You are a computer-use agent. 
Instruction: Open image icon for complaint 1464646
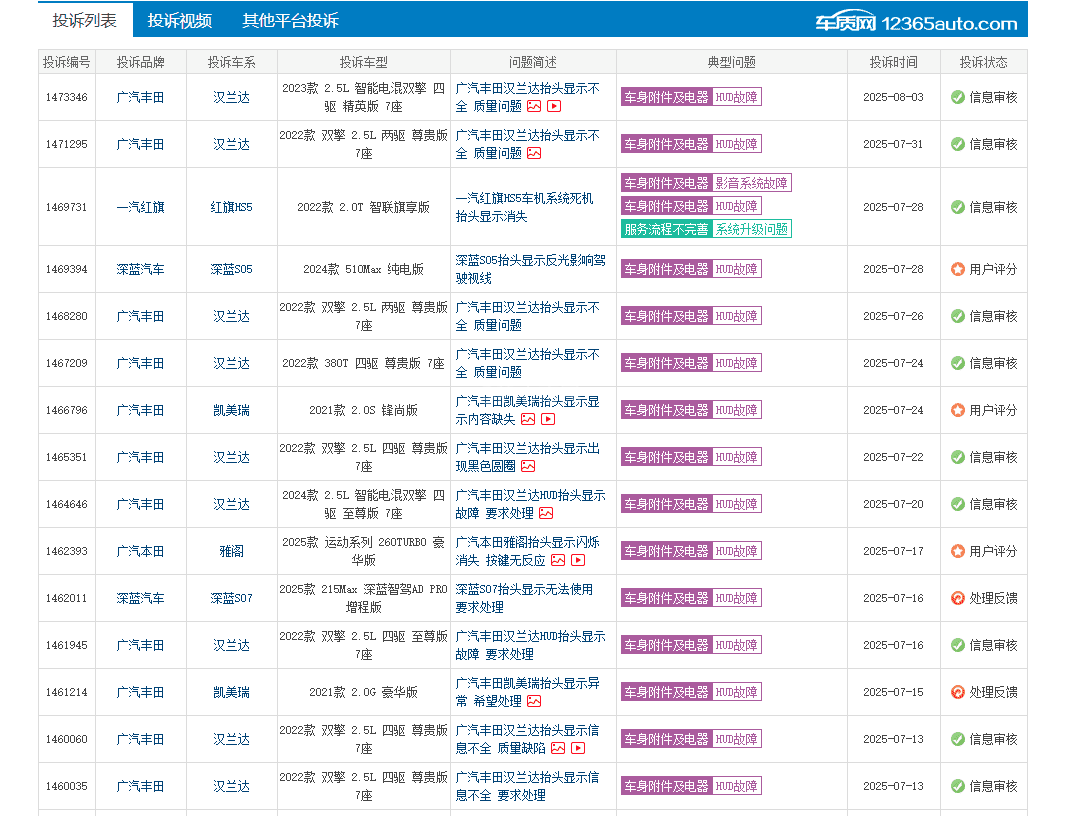pyautogui.click(x=546, y=513)
